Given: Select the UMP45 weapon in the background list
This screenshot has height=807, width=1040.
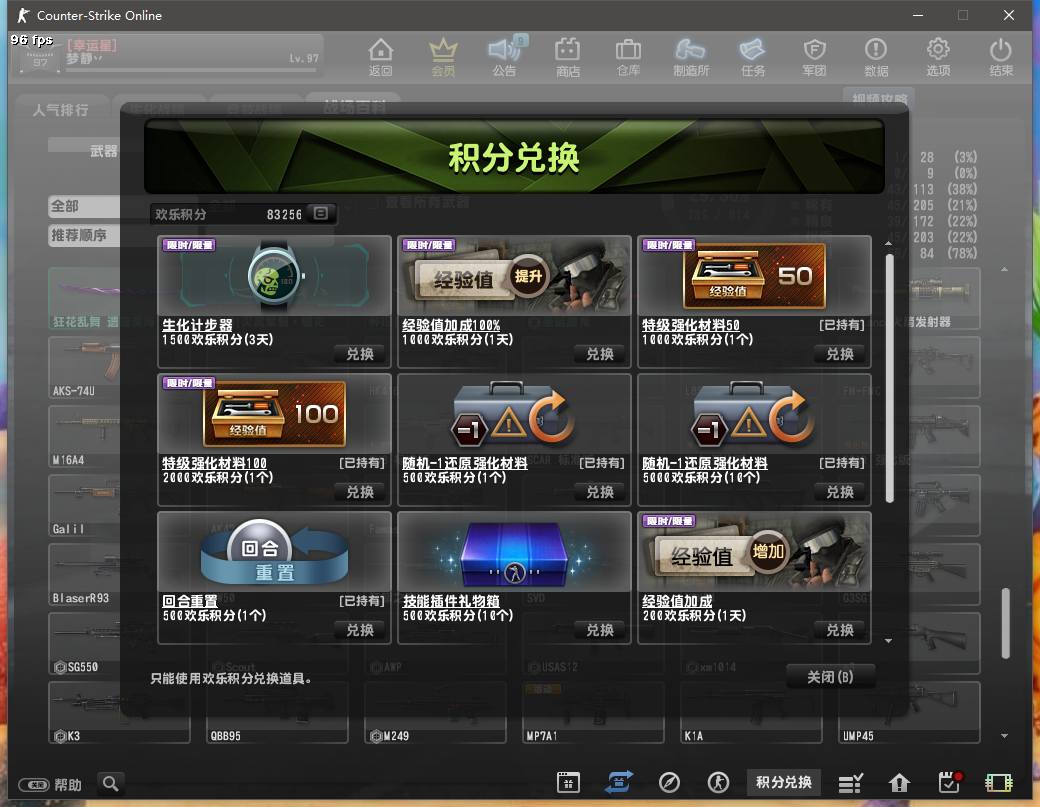Looking at the screenshot, I should coord(909,713).
